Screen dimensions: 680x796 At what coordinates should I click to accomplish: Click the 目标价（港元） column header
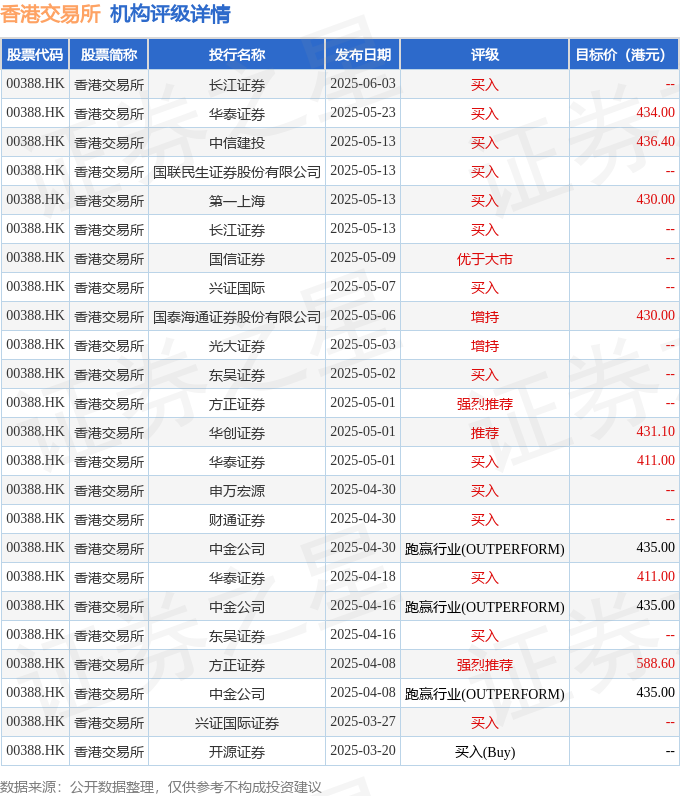624,54
